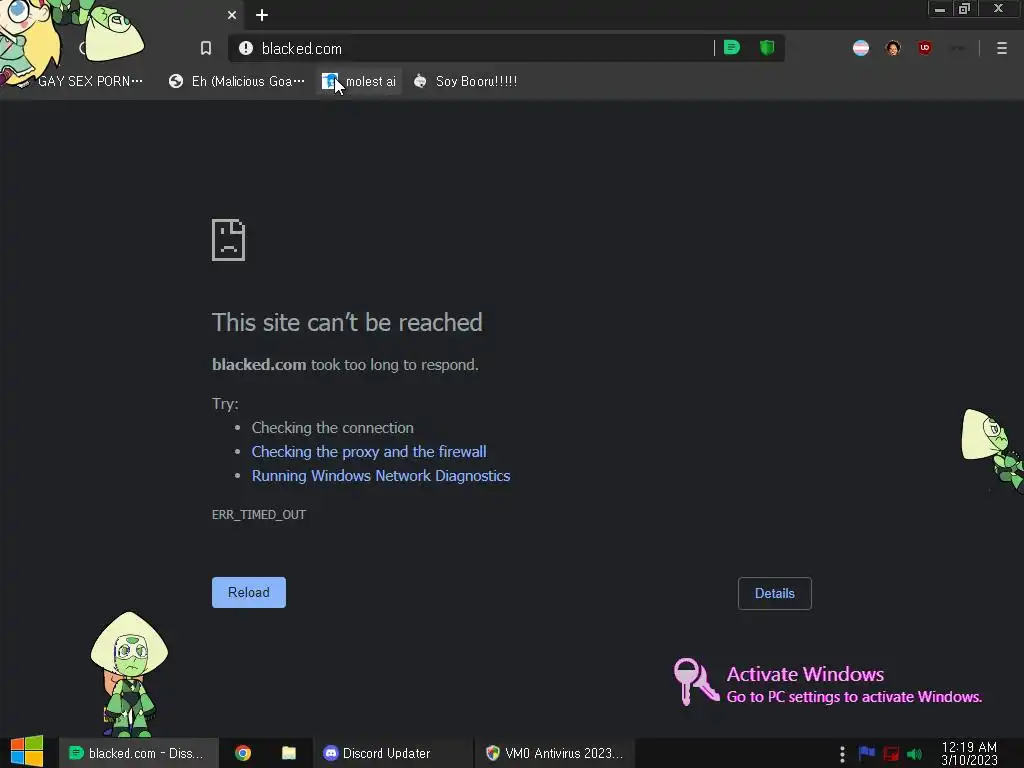The height and width of the screenshot is (768, 1024).
Task: Open Checking the proxy and the firewall link
Action: coord(369,452)
